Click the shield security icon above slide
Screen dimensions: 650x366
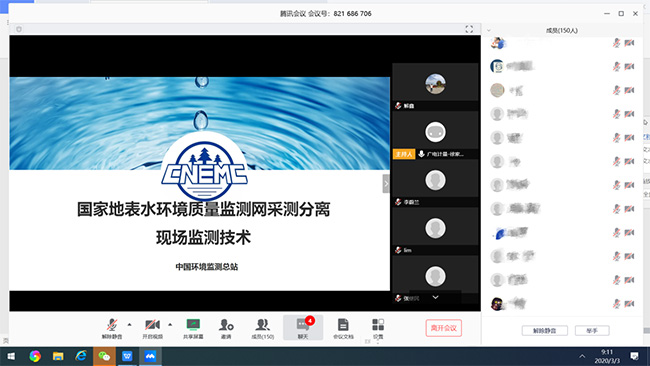pyautogui.click(x=19, y=29)
